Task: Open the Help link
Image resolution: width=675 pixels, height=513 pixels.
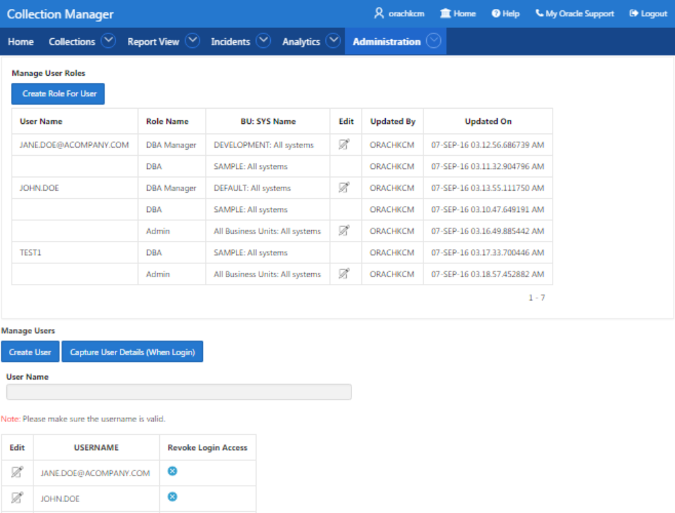Action: [505, 13]
